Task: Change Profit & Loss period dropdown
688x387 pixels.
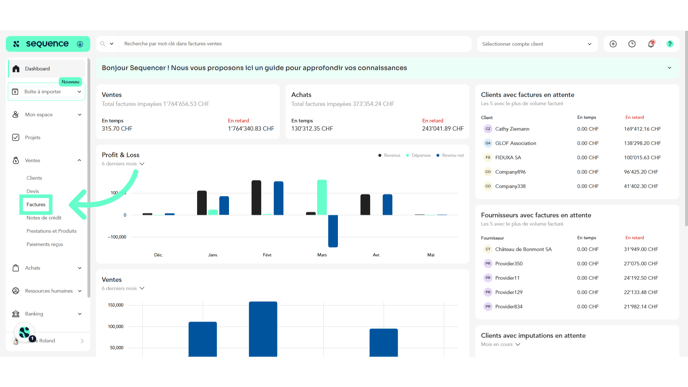Action: tap(123, 164)
